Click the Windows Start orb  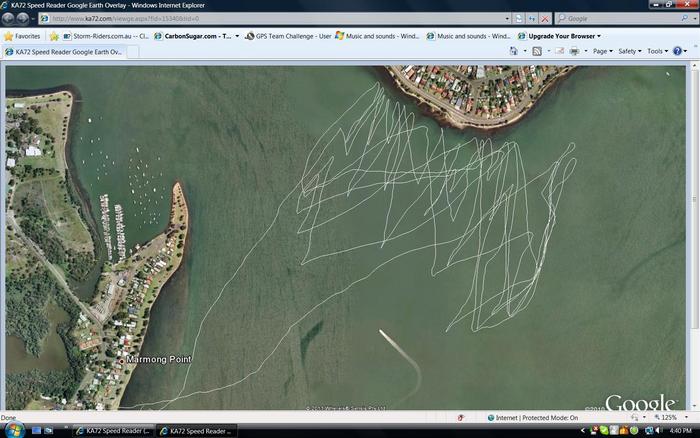tap(10, 430)
